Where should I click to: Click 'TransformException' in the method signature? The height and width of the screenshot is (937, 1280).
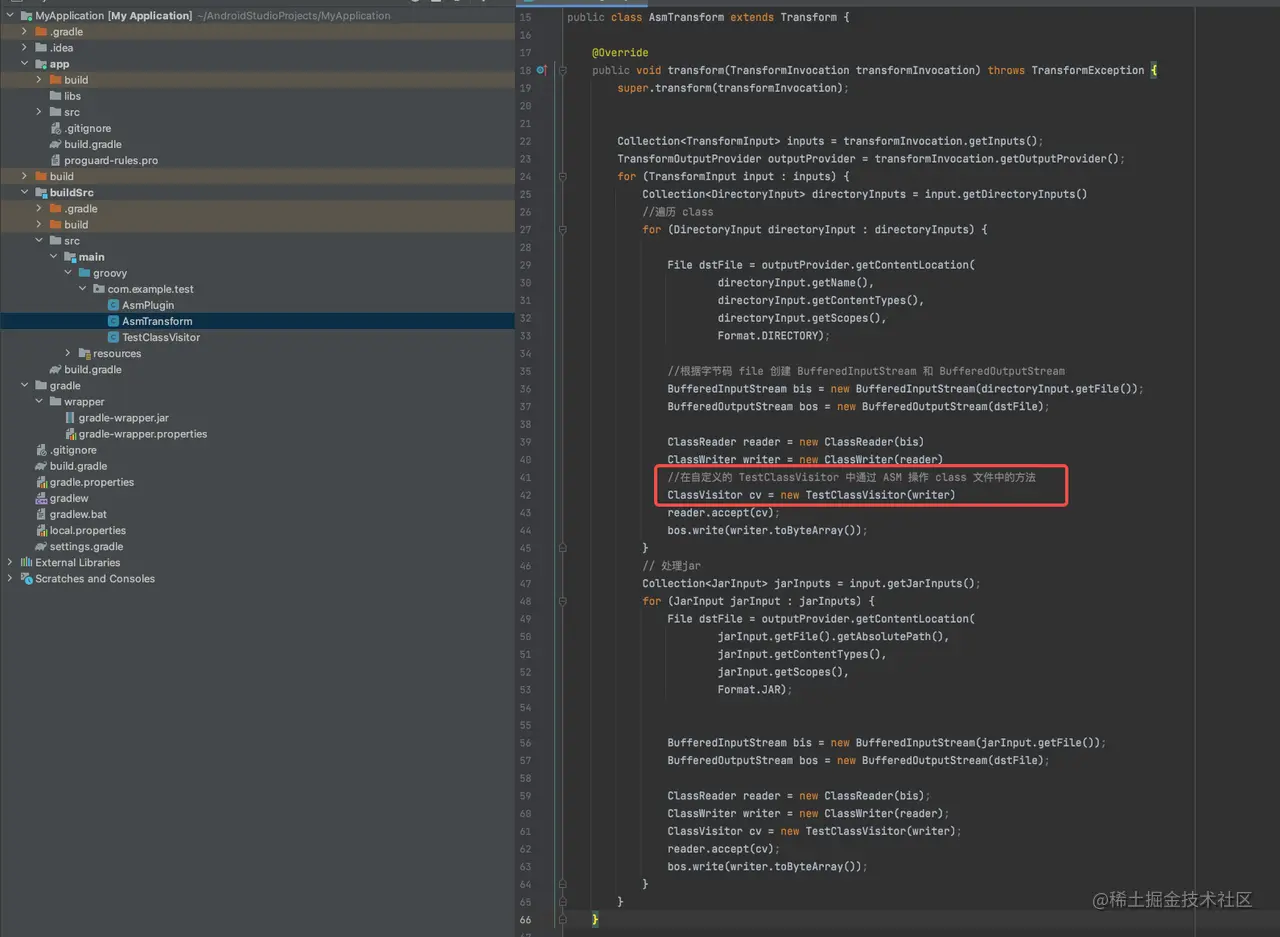tap(1087, 71)
